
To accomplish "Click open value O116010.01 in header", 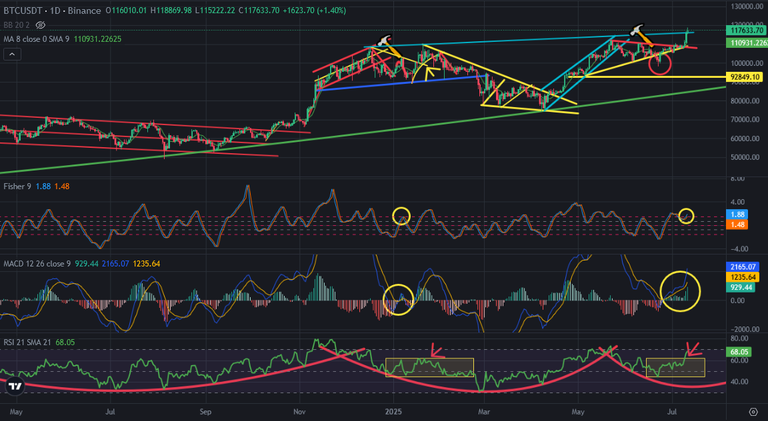I will tap(126, 10).
